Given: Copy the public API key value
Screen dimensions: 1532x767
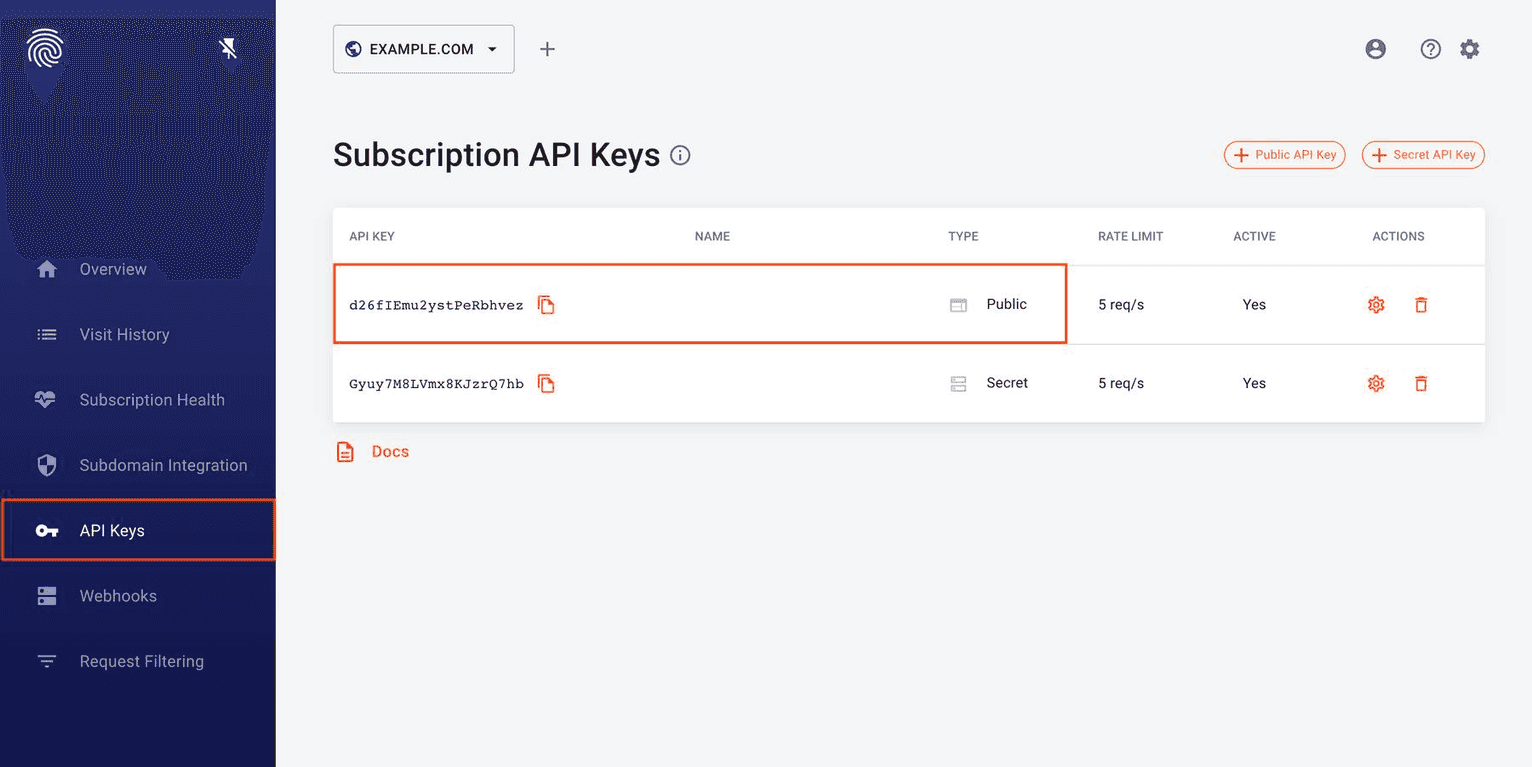Looking at the screenshot, I should pyautogui.click(x=546, y=305).
